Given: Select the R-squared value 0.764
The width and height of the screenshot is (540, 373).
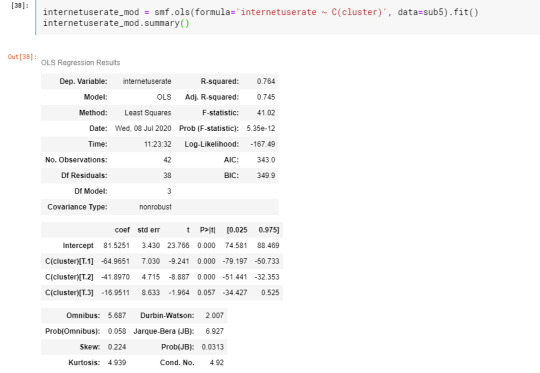Looking at the screenshot, I should click(266, 82).
